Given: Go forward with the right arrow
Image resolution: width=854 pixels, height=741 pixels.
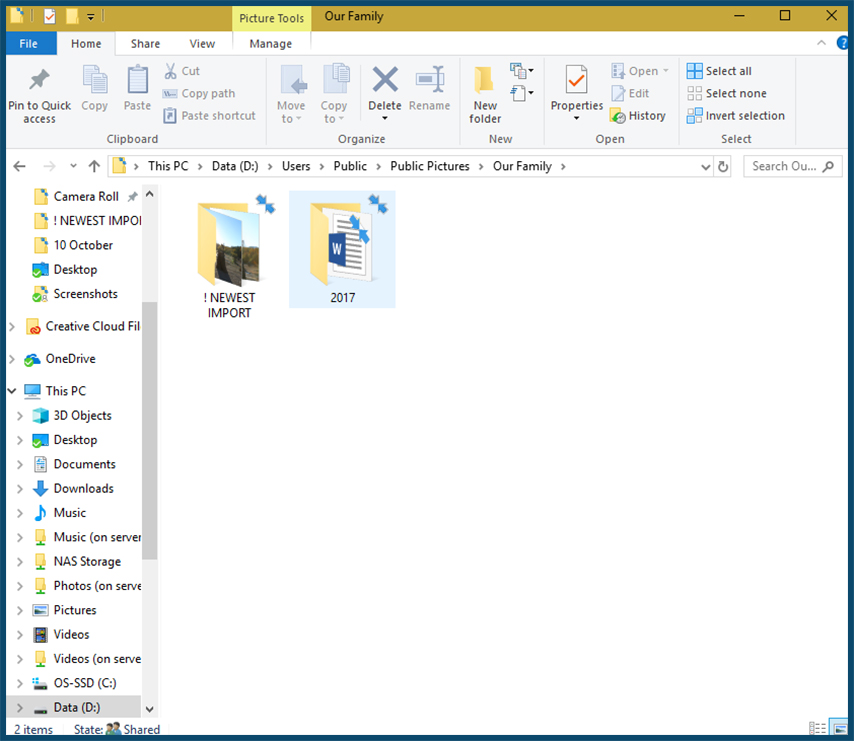Looking at the screenshot, I should tap(49, 166).
